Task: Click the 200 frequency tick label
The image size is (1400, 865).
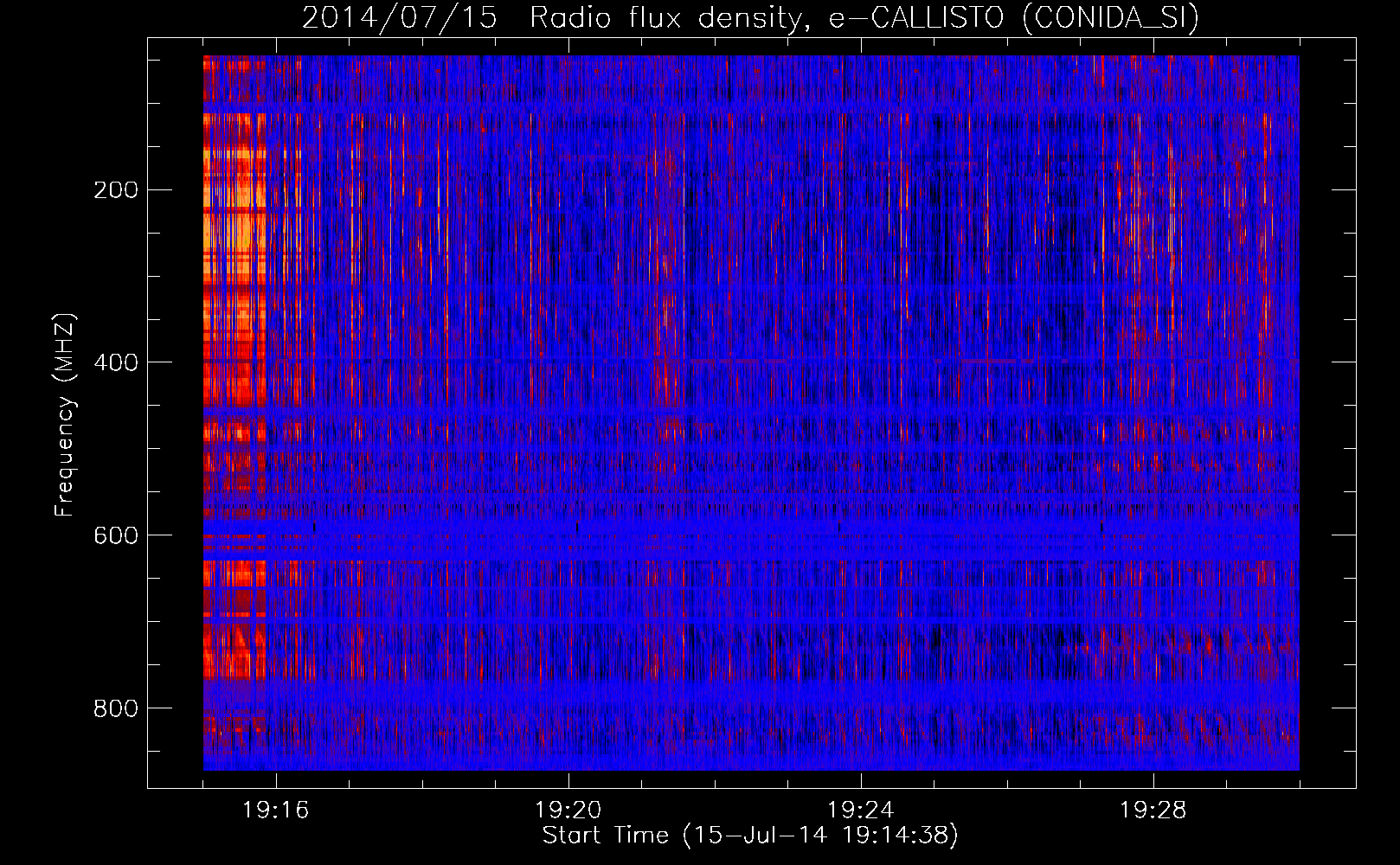Action: 116,189
